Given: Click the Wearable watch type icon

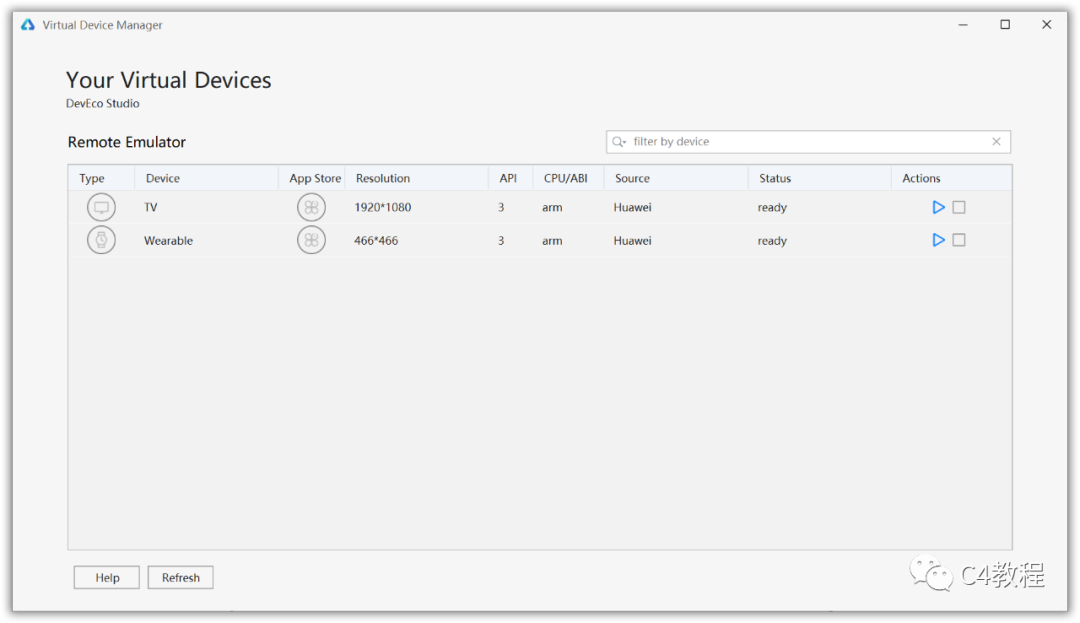Looking at the screenshot, I should click(101, 240).
